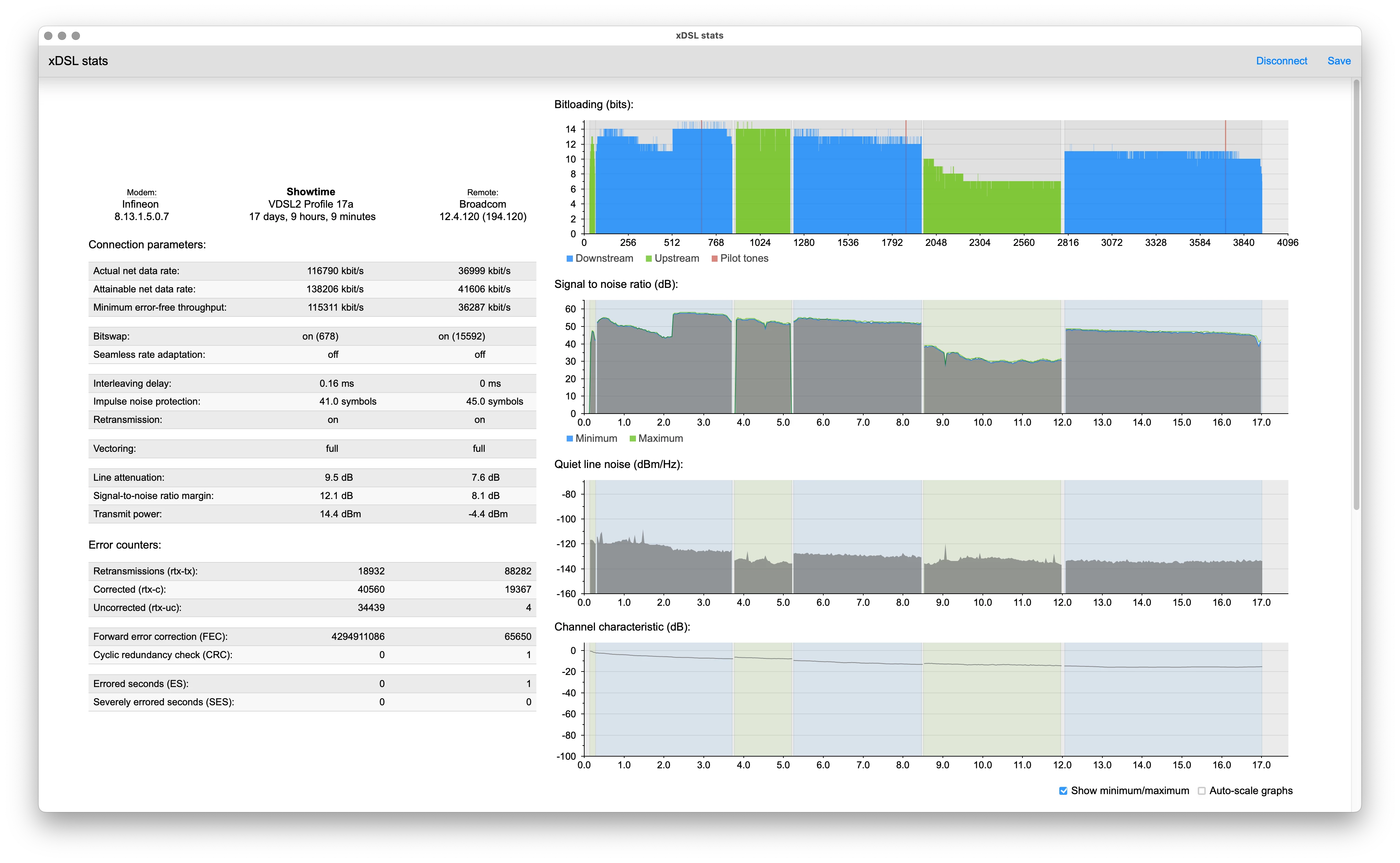Click the Showtime status heading

pos(311,192)
